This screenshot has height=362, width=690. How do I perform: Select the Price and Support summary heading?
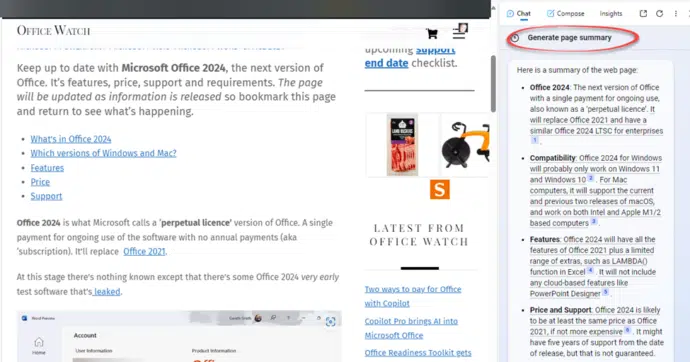tap(560, 310)
